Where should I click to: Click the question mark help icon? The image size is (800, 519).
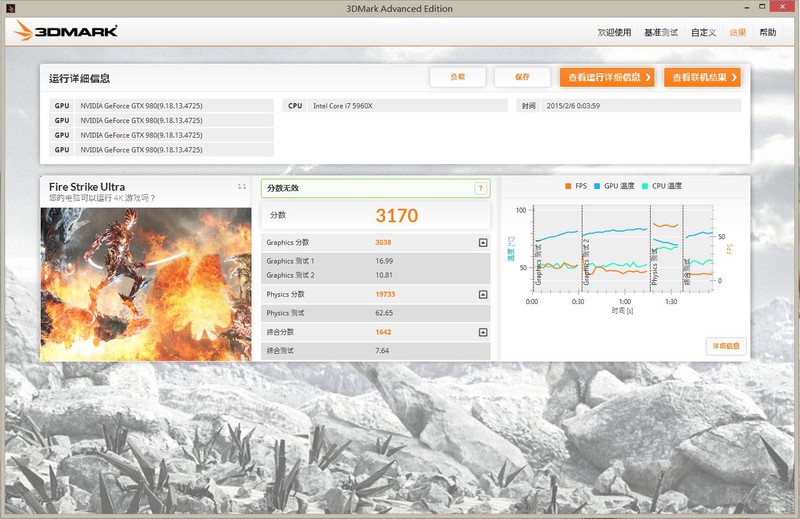480,188
